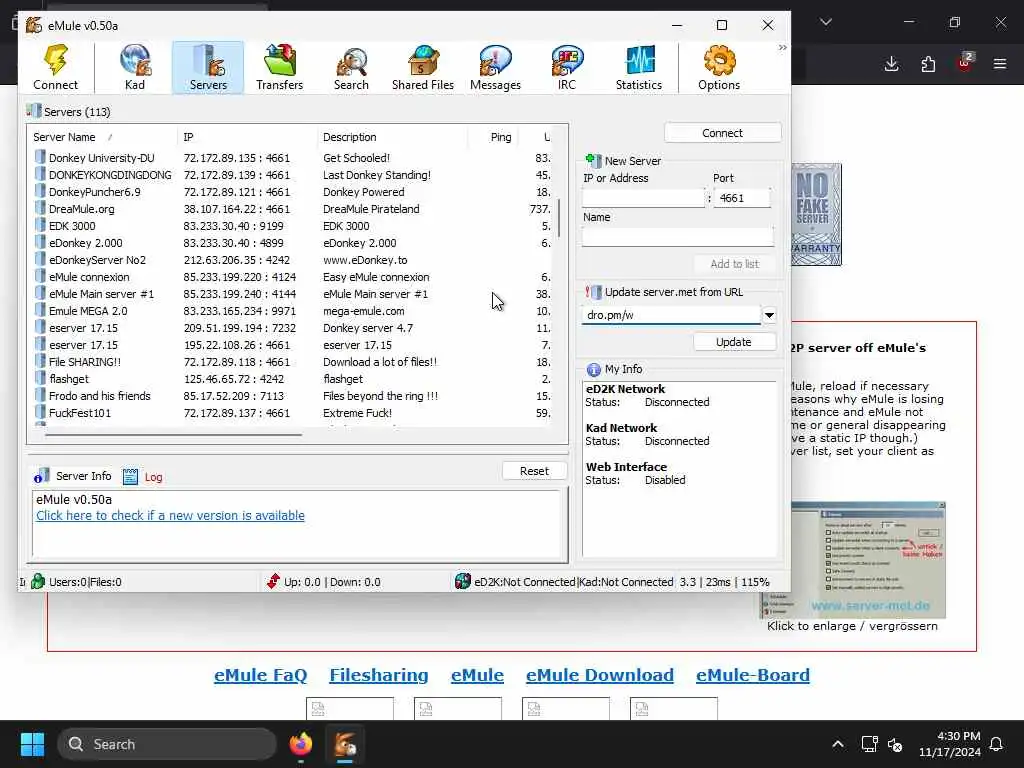1024x768 pixels.
Task: Open the Shared Files toolbar icon
Action: pos(423,68)
